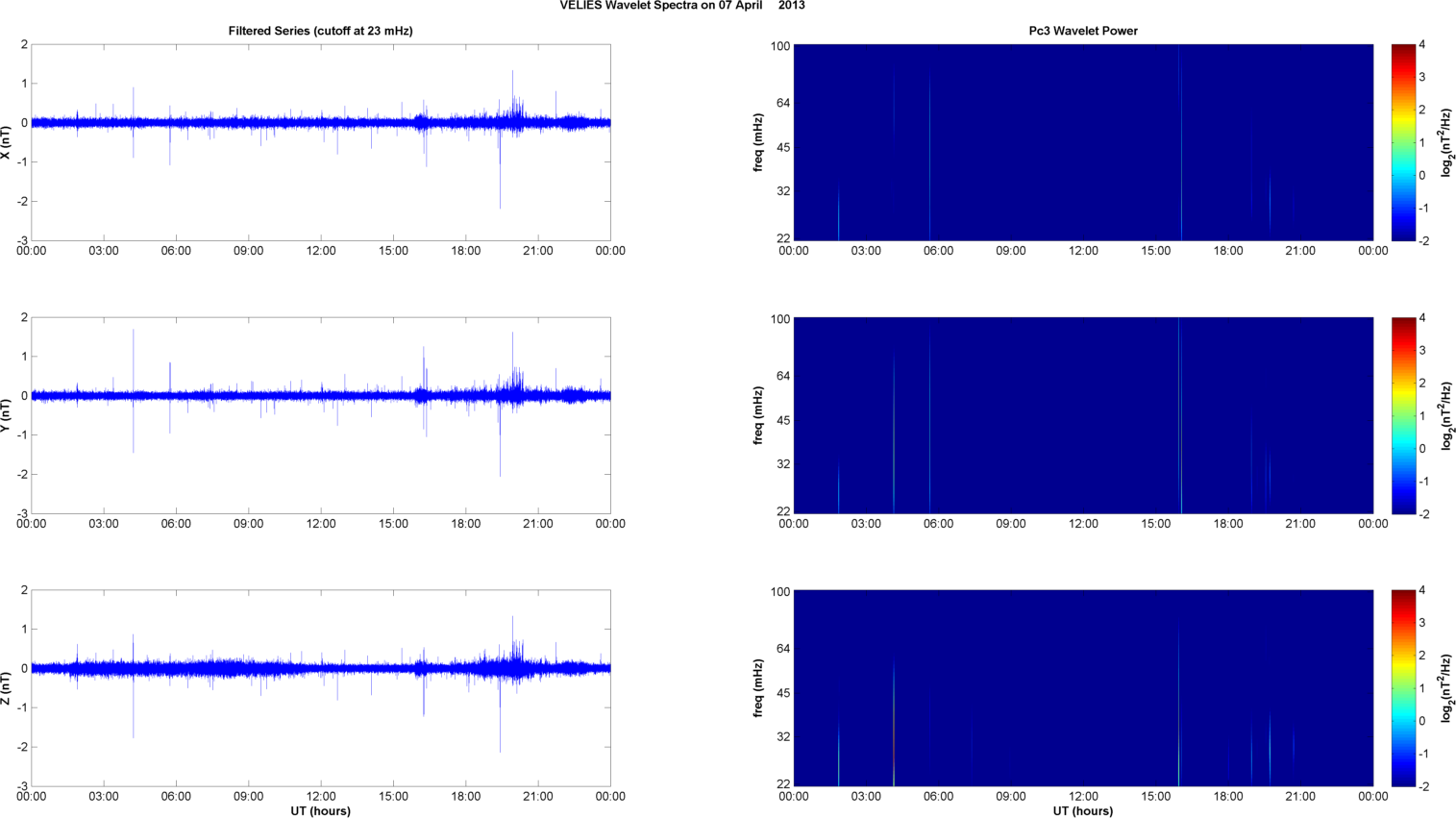
Task: Click the "32" frequency tick of bottom wavelet plot
Action: 782,736
